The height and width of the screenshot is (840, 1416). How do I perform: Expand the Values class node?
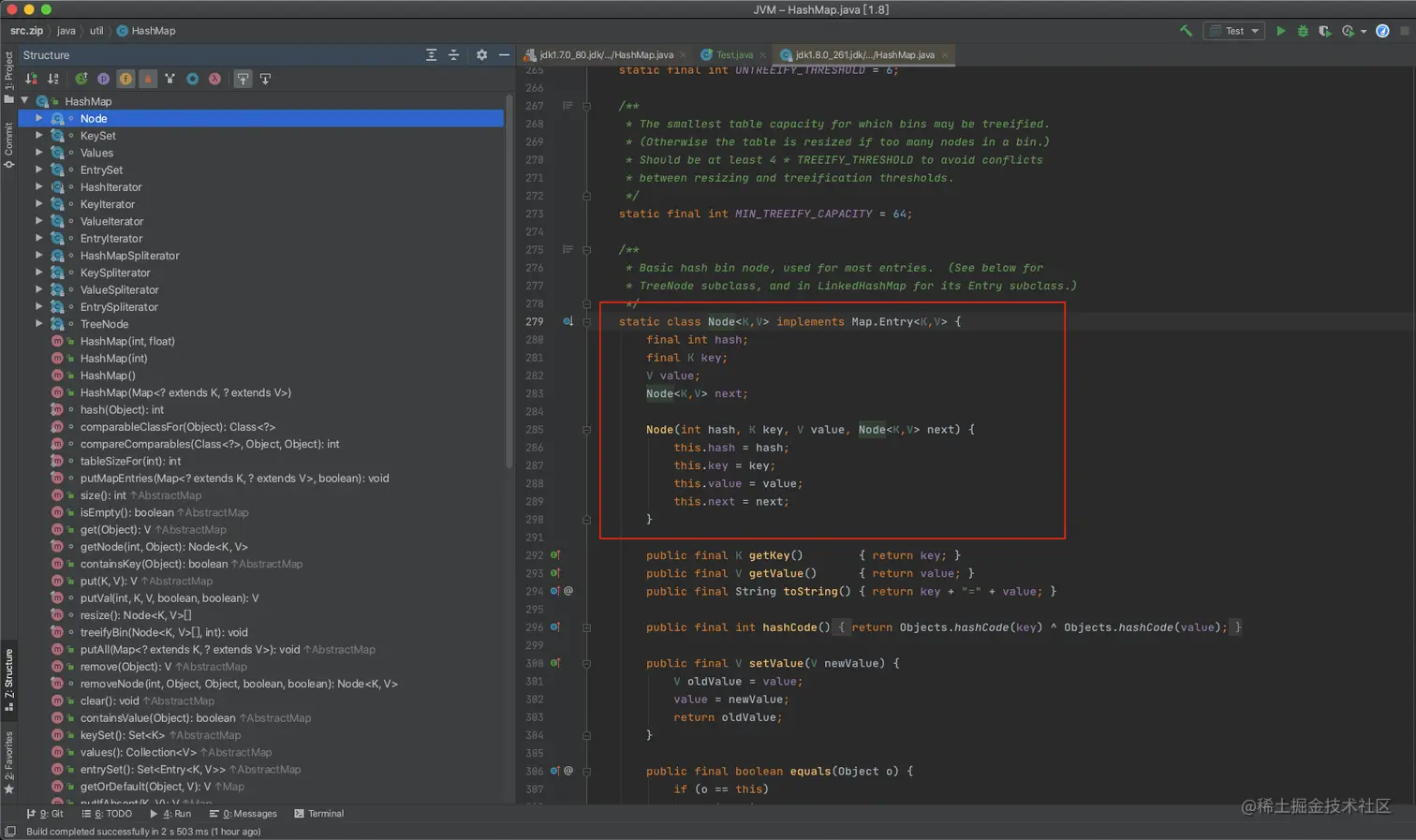coord(39,153)
